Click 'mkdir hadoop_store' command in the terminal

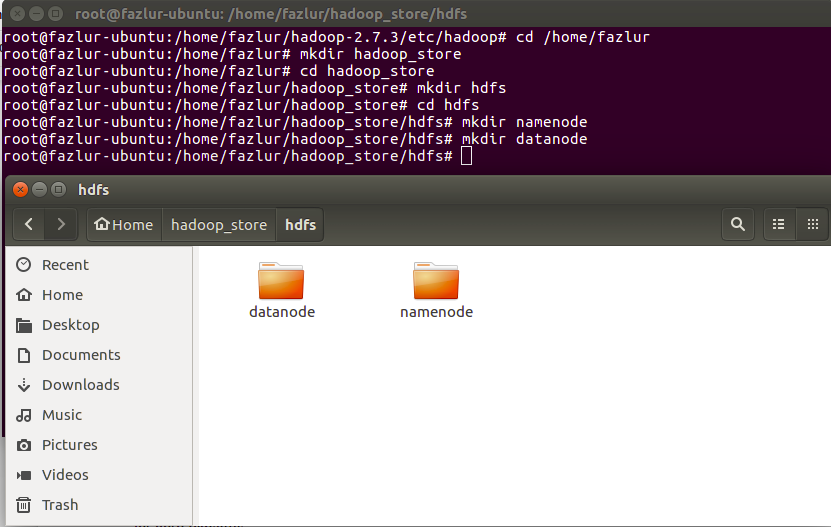pos(381,54)
